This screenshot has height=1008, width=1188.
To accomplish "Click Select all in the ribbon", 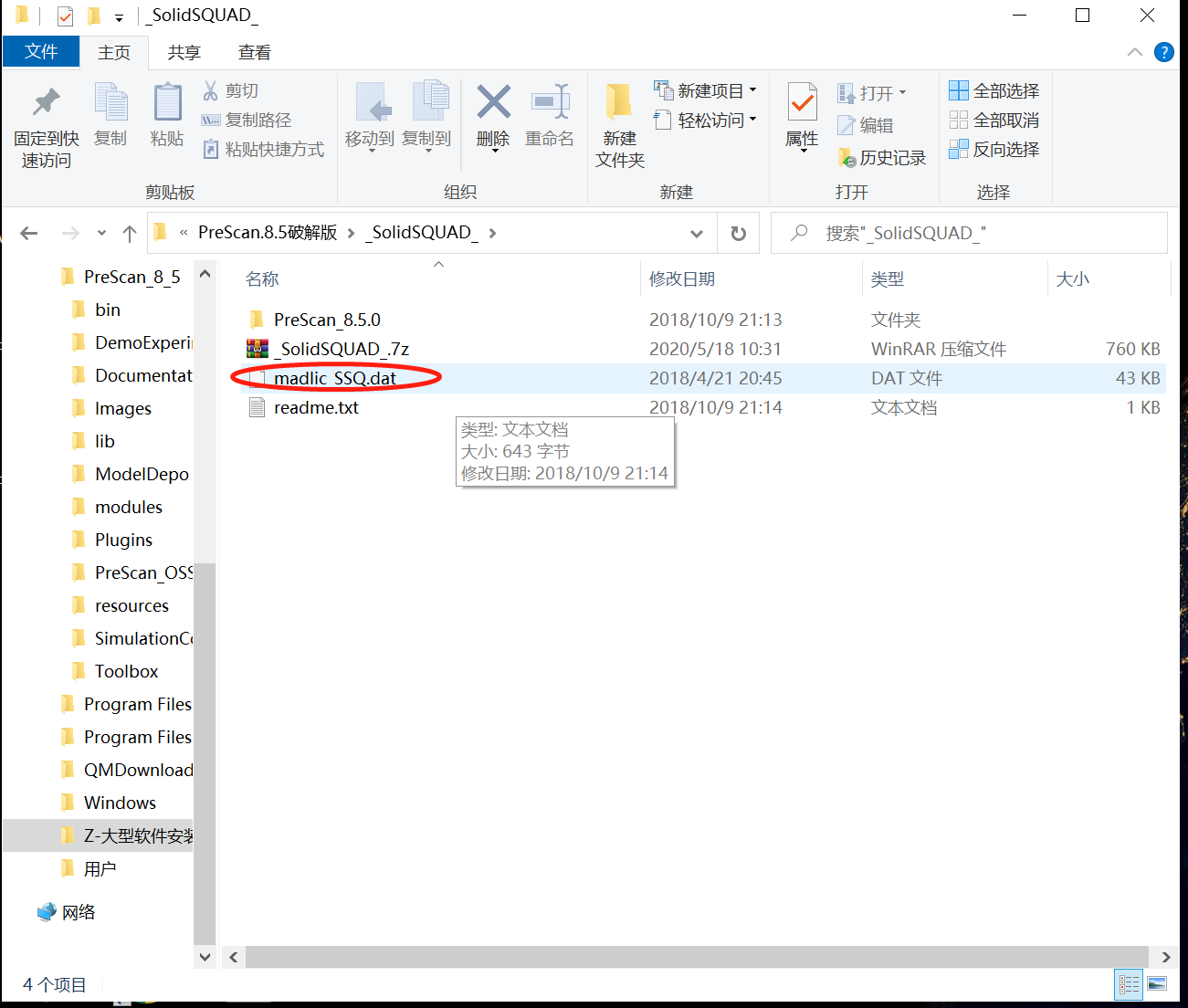I will coord(994,90).
